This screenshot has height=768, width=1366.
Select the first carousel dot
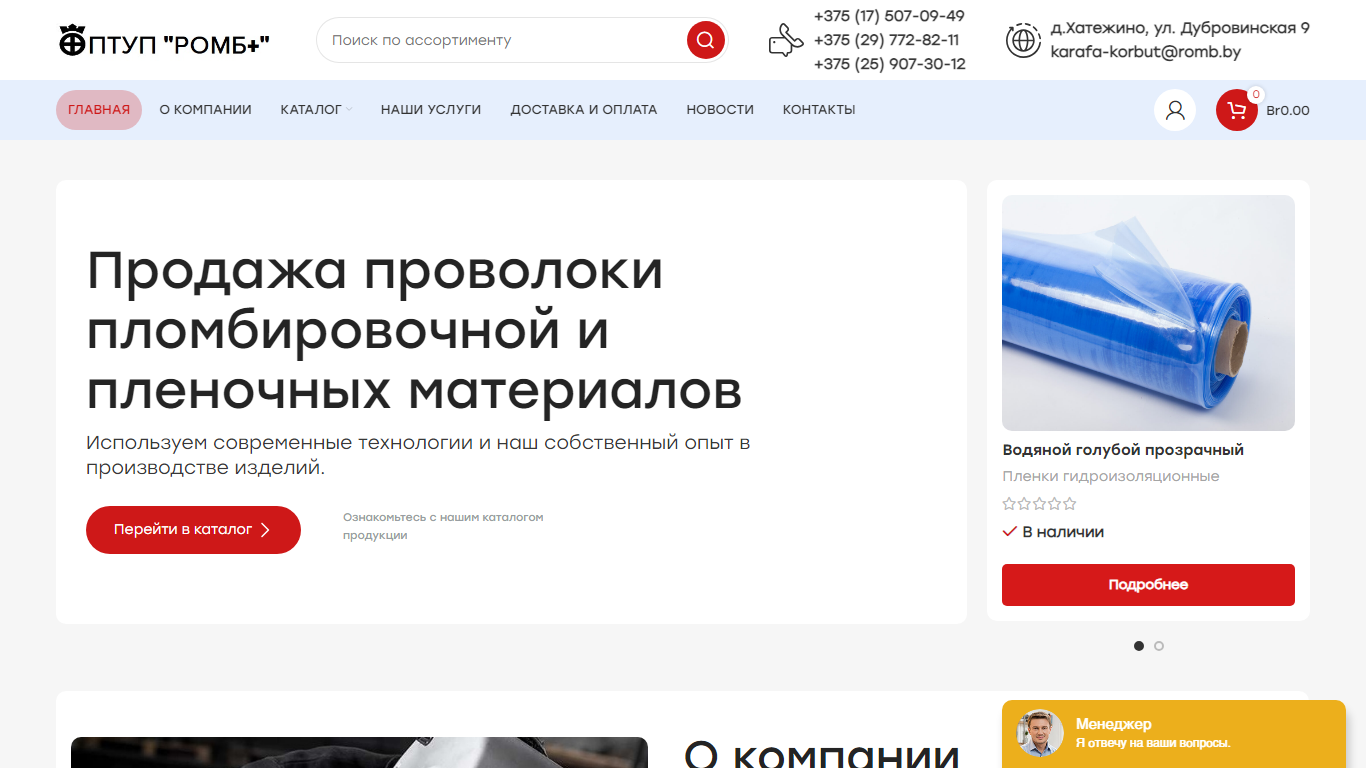(1139, 646)
